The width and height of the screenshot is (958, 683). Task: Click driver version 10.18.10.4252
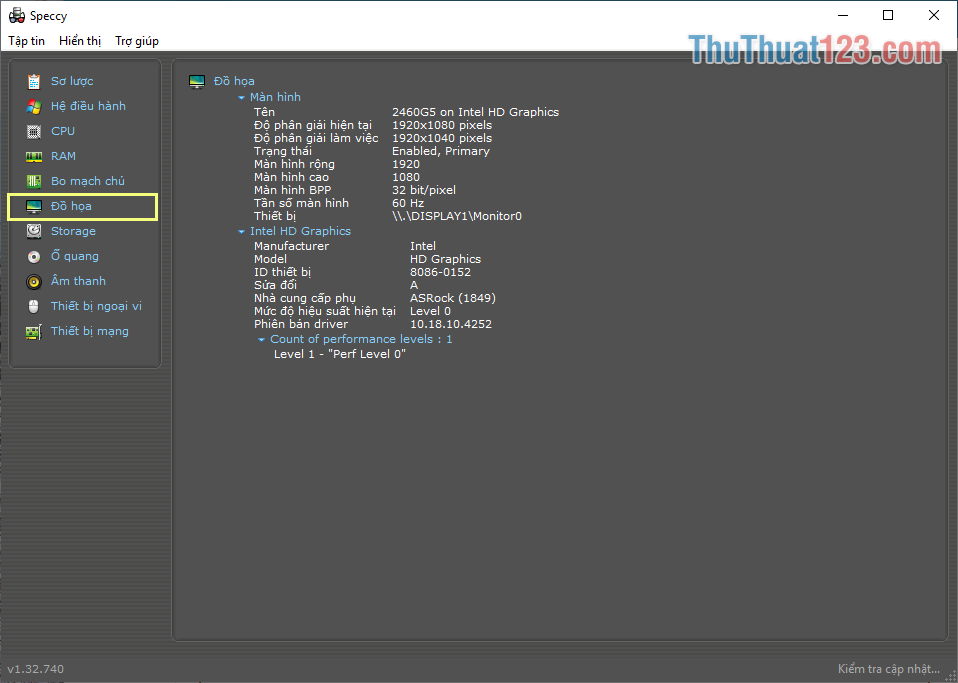coord(451,324)
